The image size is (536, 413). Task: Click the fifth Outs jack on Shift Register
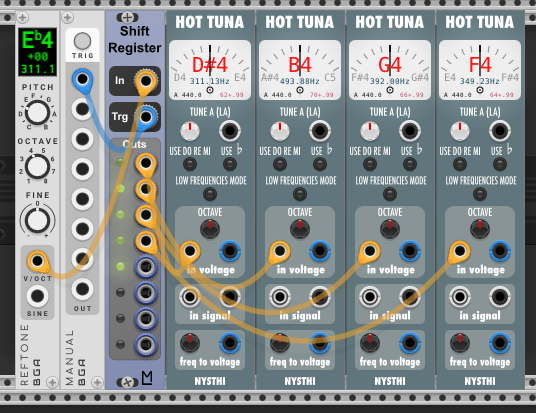pos(146,267)
